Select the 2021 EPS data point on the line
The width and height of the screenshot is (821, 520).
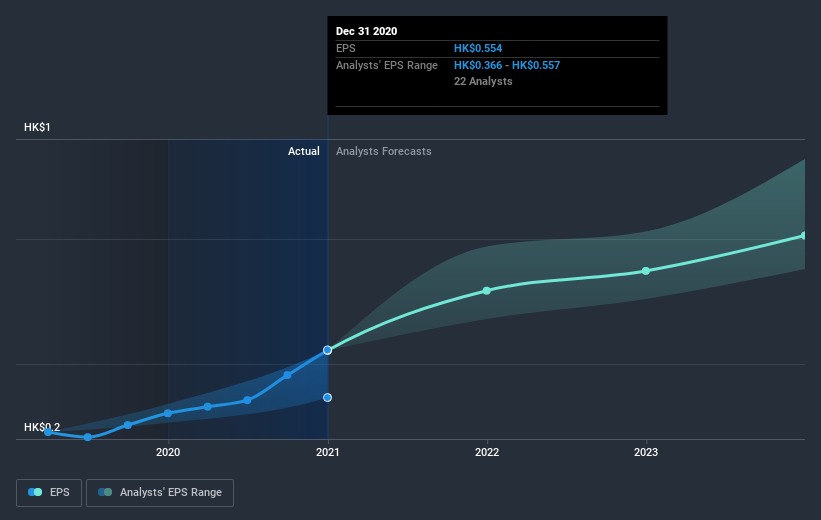327,350
